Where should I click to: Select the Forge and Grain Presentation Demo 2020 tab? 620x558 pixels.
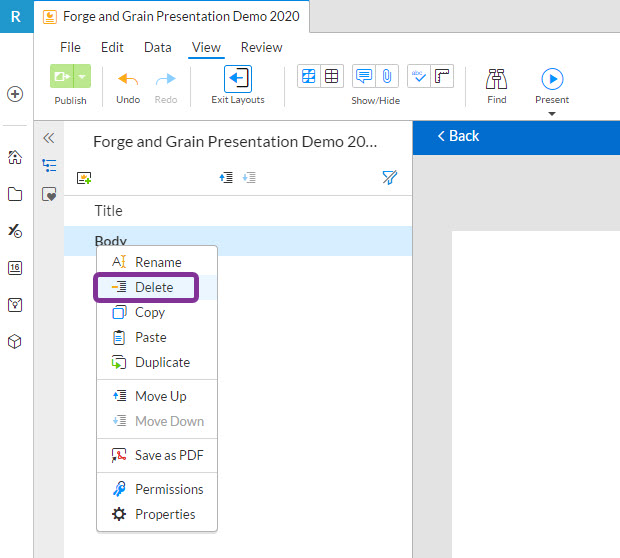pos(172,17)
